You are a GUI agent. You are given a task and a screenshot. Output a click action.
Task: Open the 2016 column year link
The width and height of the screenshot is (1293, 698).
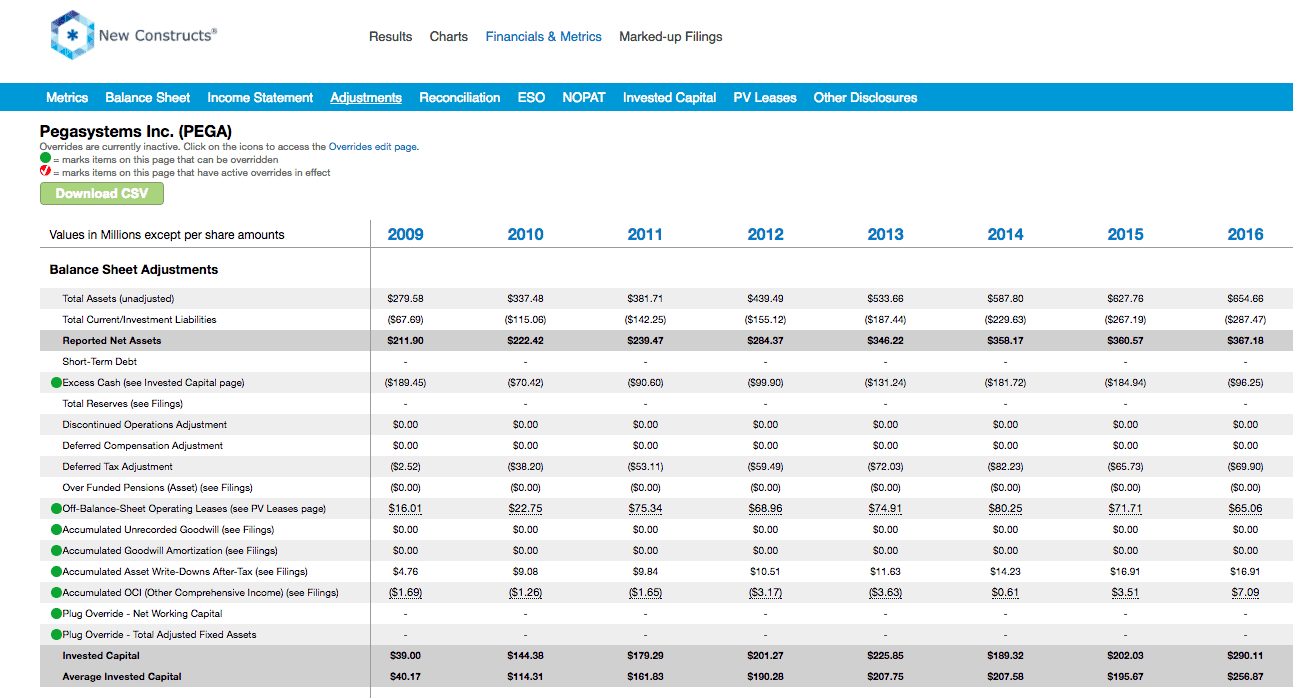(x=1245, y=235)
